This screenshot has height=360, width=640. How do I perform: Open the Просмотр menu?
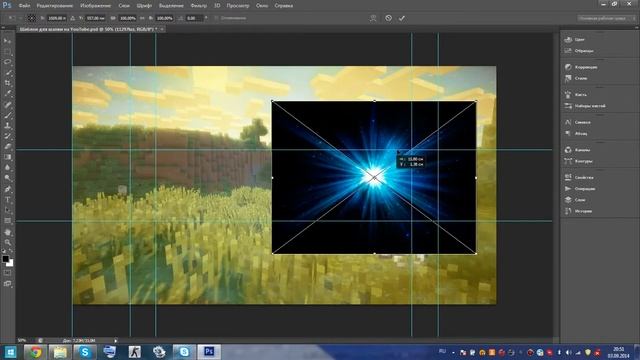[x=238, y=6]
